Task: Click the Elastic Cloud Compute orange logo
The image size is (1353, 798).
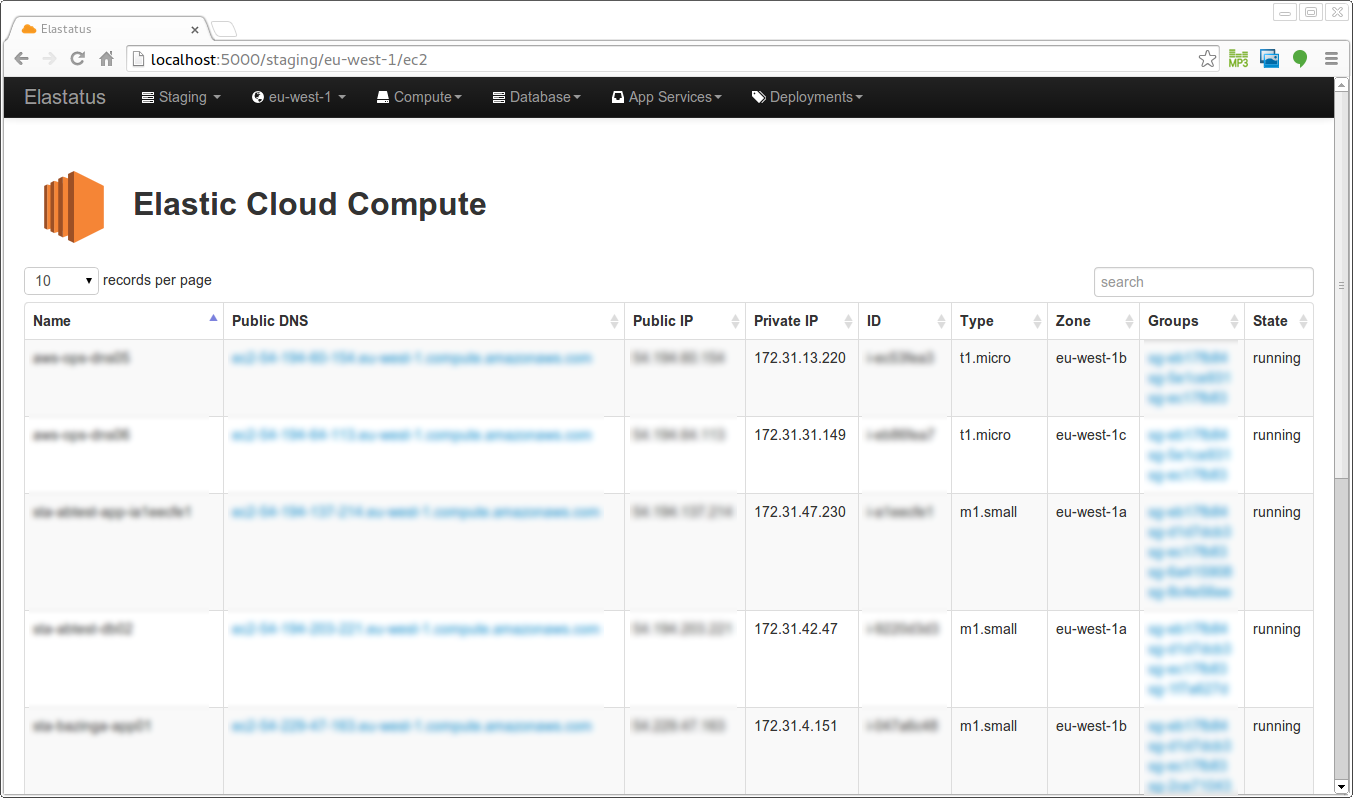Action: coord(74,206)
